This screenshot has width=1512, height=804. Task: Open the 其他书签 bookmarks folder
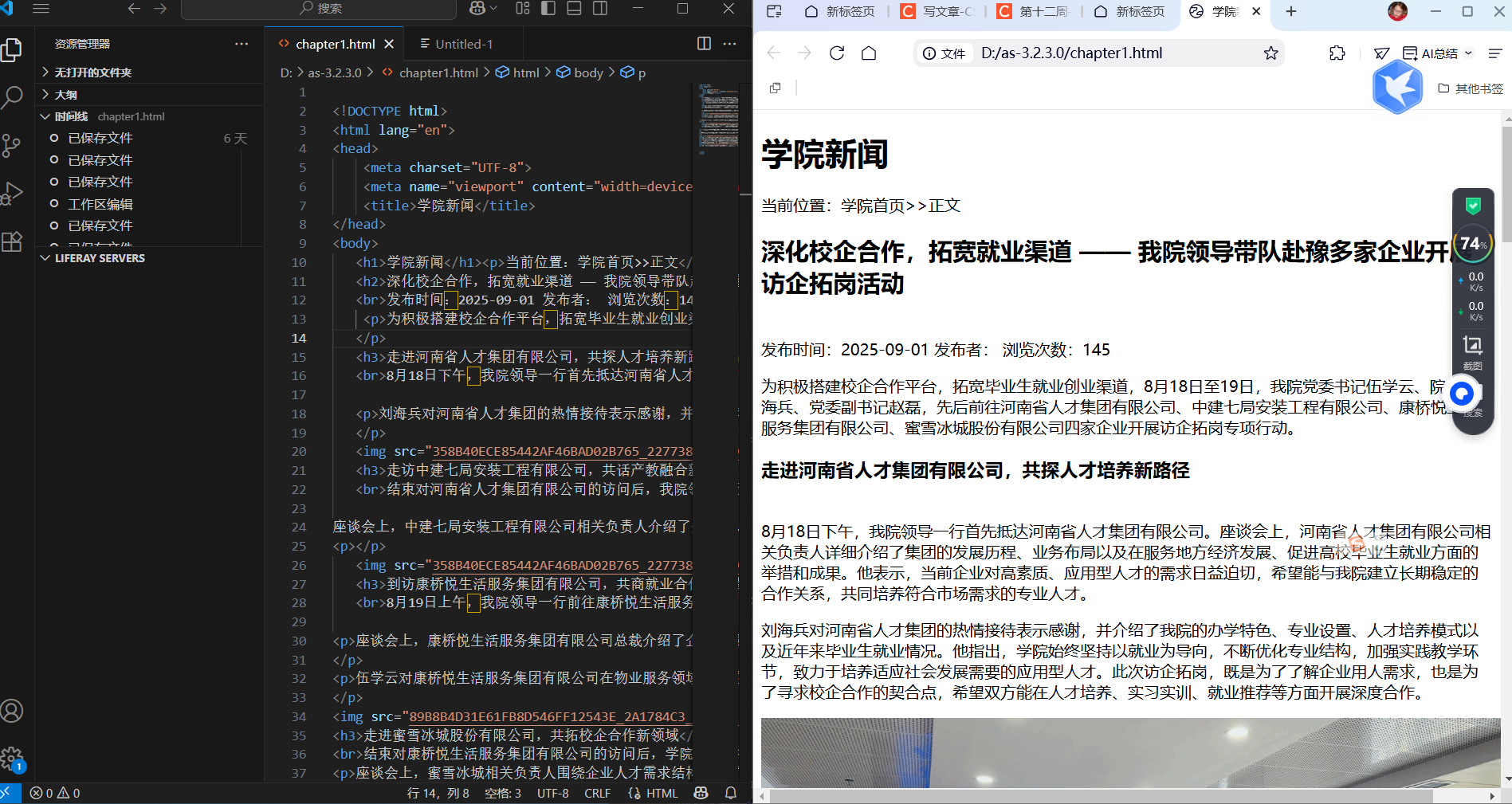pyautogui.click(x=1471, y=88)
